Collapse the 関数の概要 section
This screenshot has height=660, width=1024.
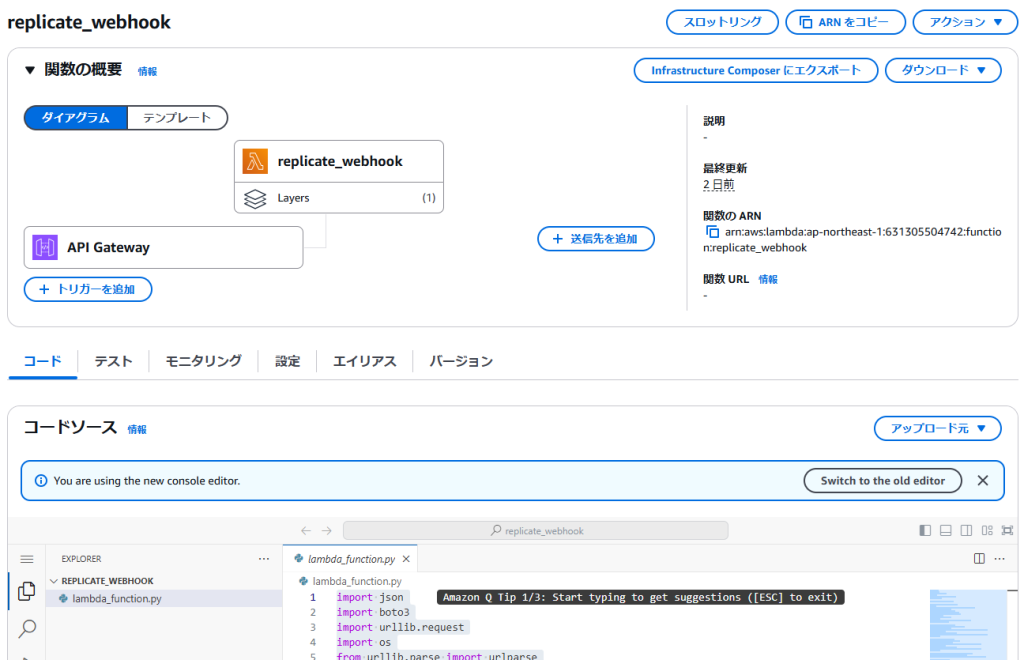click(30, 70)
